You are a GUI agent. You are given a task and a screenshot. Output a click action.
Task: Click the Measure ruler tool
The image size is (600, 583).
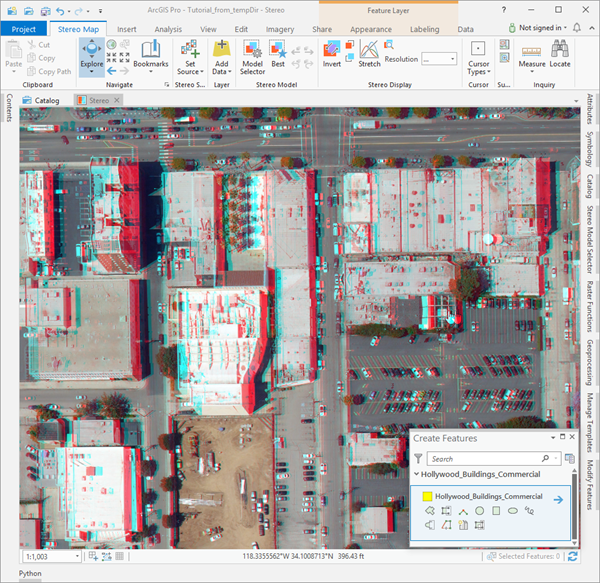tap(532, 54)
